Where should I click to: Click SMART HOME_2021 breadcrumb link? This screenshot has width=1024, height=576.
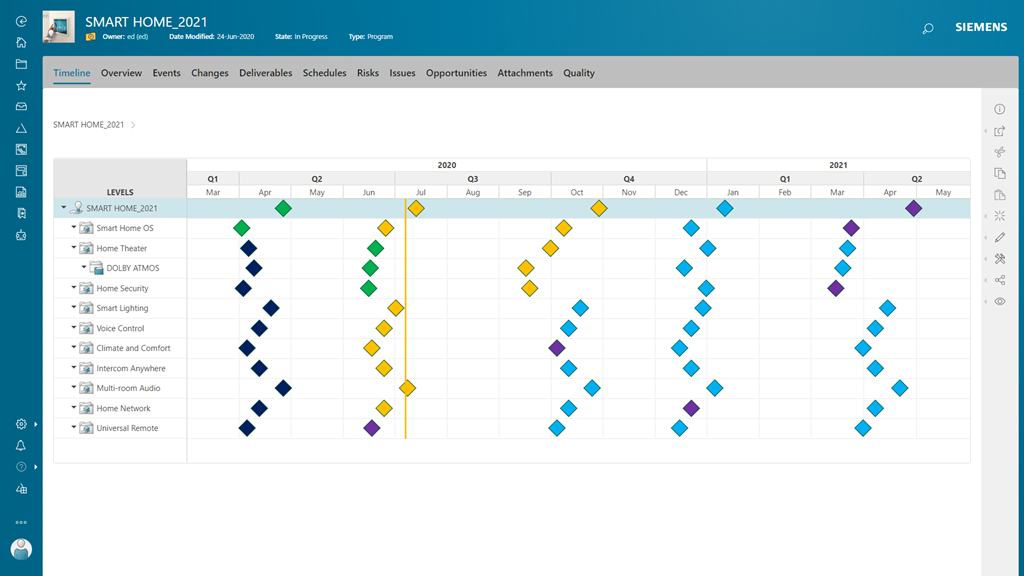pos(89,125)
